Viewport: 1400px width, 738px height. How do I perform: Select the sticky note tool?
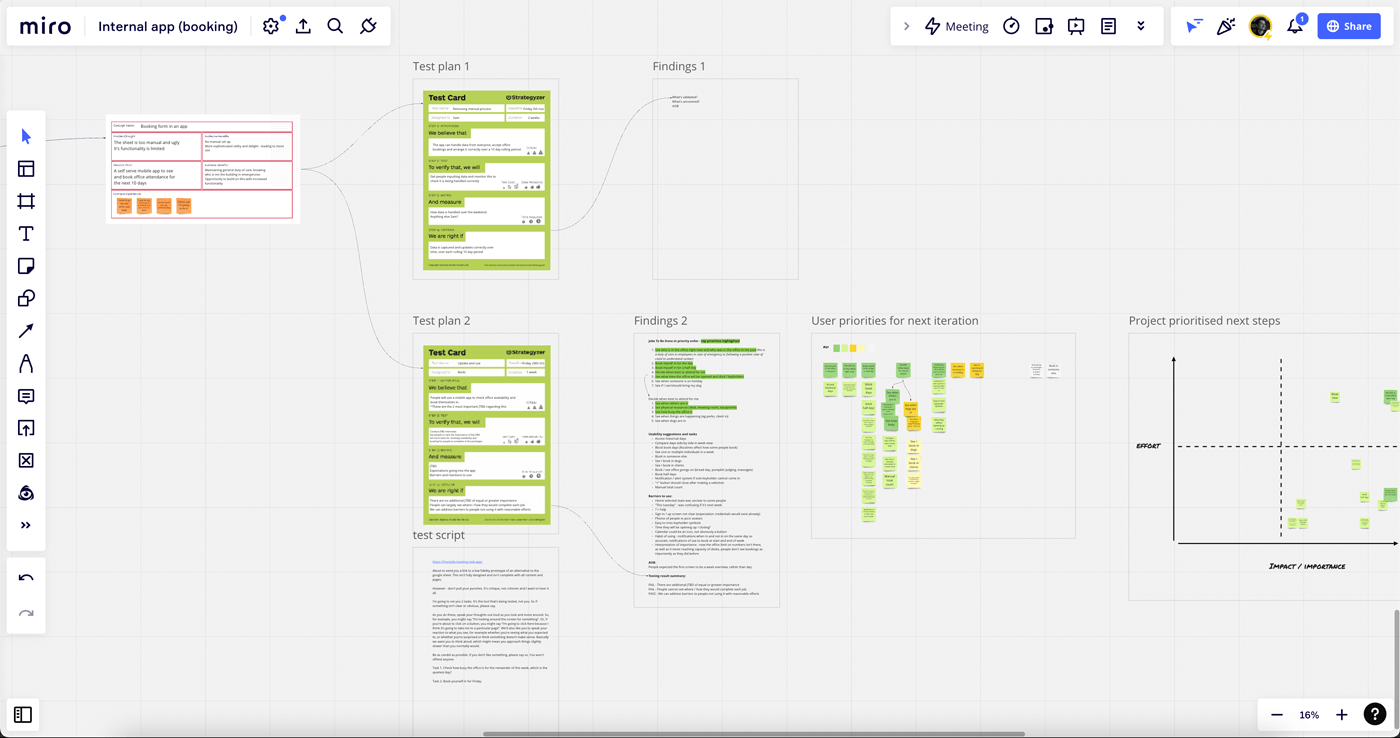pos(26,266)
